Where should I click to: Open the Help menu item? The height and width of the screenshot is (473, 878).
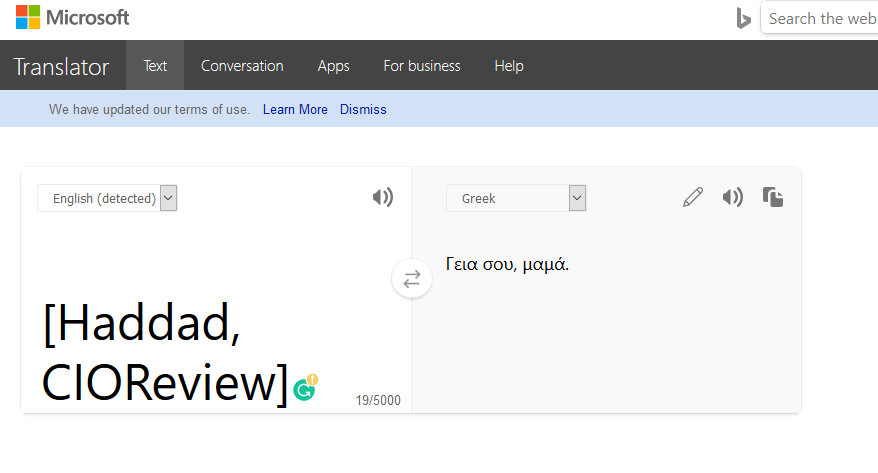[x=509, y=66]
